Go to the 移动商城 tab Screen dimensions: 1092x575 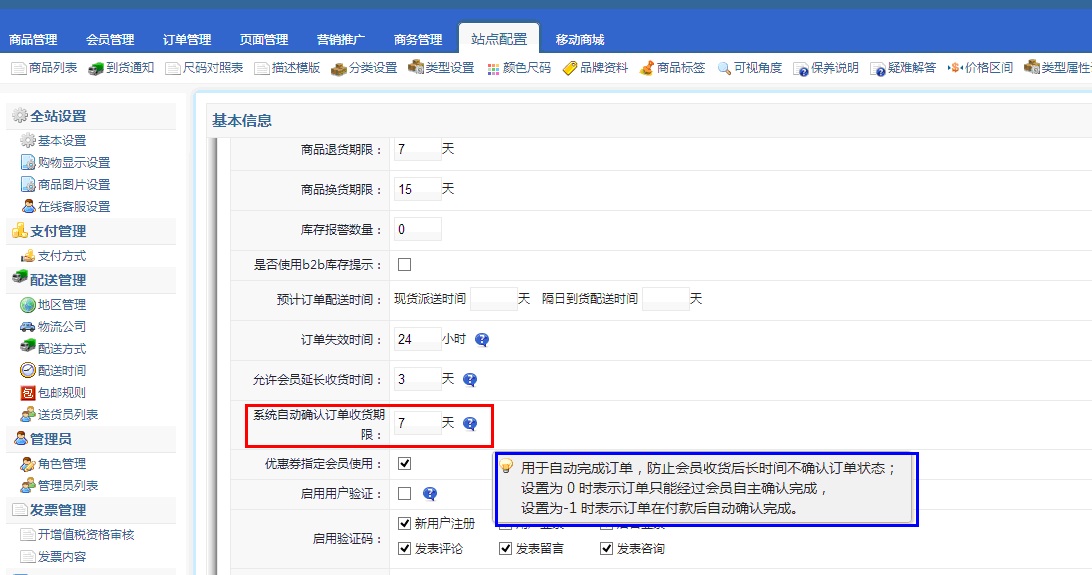click(579, 40)
